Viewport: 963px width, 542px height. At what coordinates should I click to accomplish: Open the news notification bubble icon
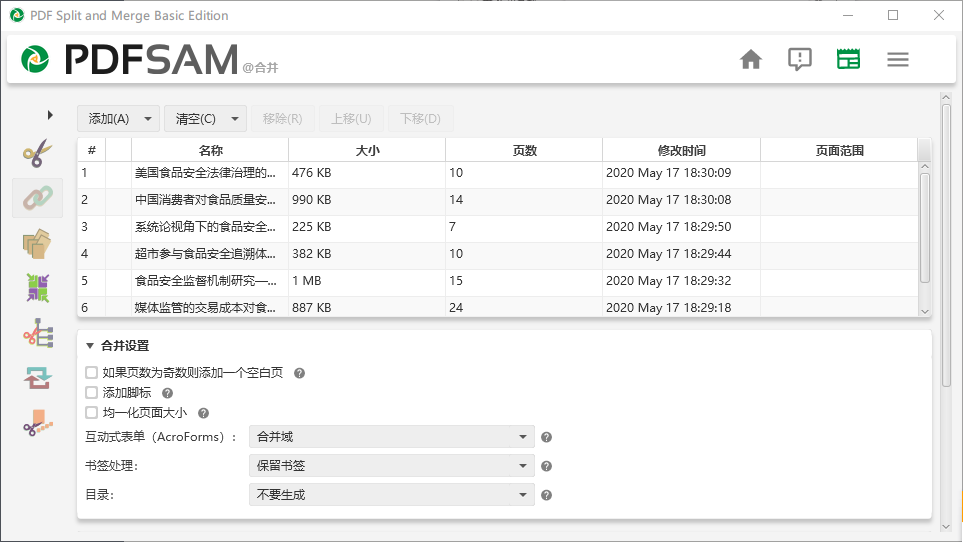point(800,60)
